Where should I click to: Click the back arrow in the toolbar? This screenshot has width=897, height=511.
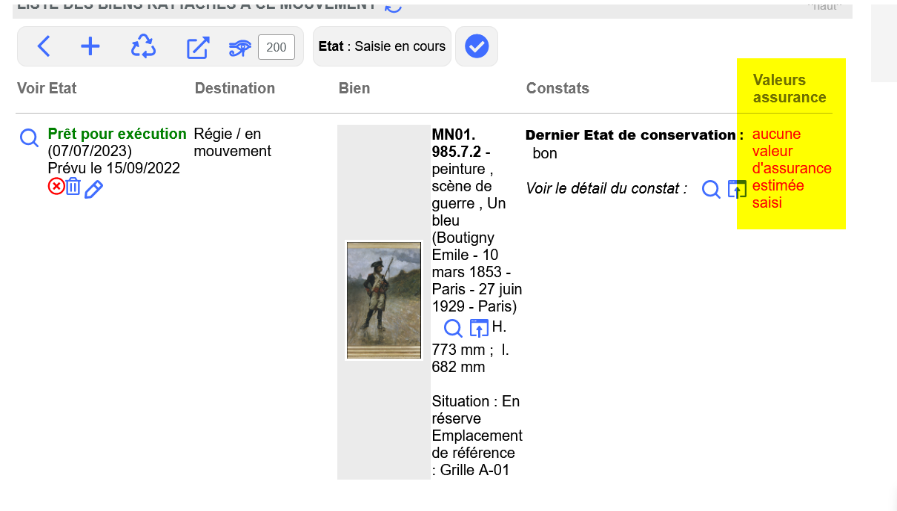[44, 47]
